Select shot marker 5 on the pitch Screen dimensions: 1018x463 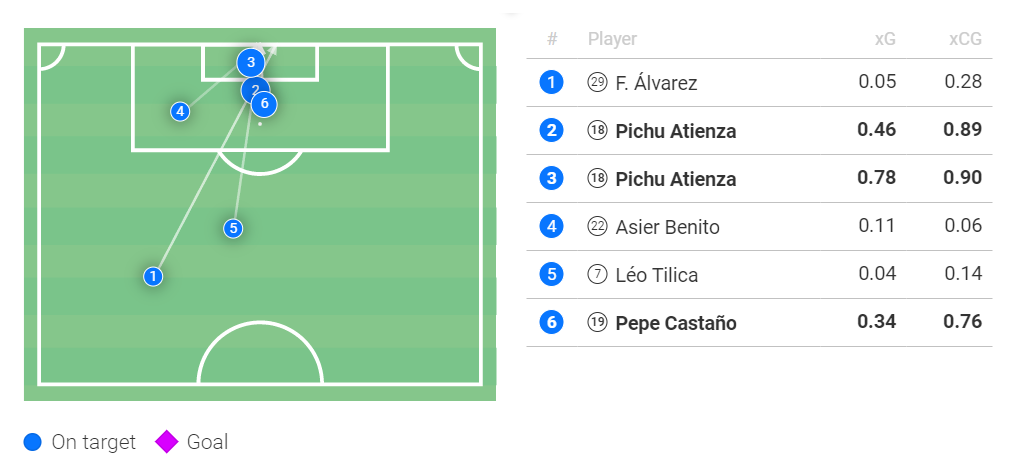click(233, 228)
